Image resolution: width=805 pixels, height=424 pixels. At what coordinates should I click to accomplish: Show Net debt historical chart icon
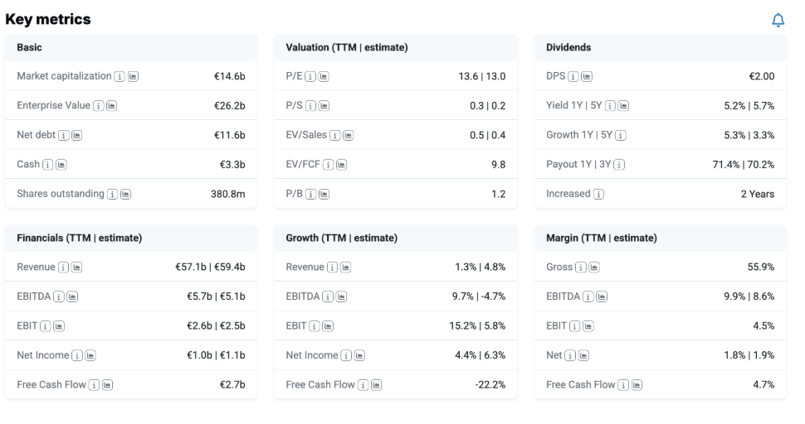tap(77, 135)
